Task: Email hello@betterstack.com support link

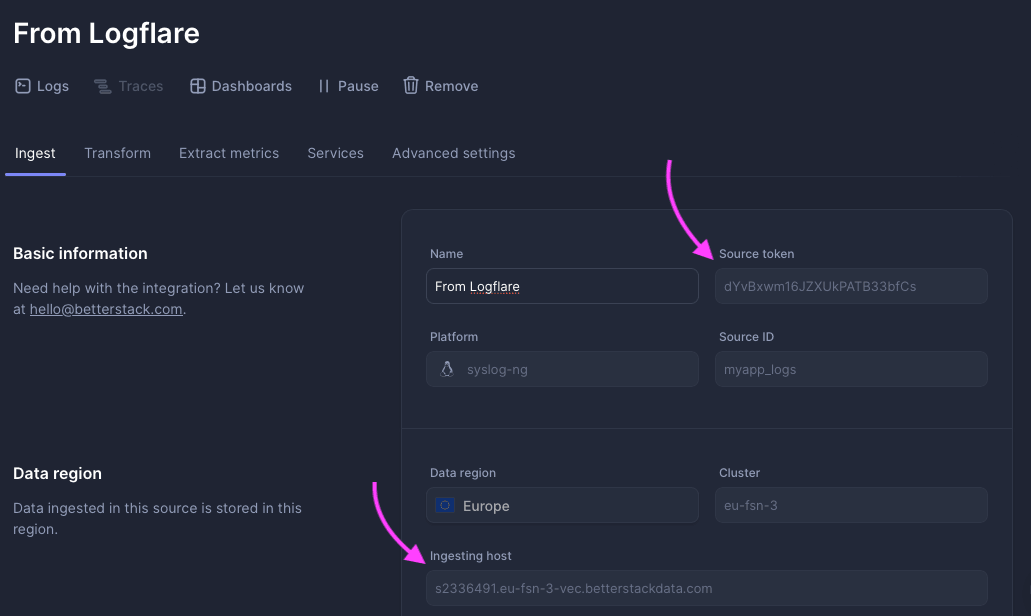Action: point(106,309)
